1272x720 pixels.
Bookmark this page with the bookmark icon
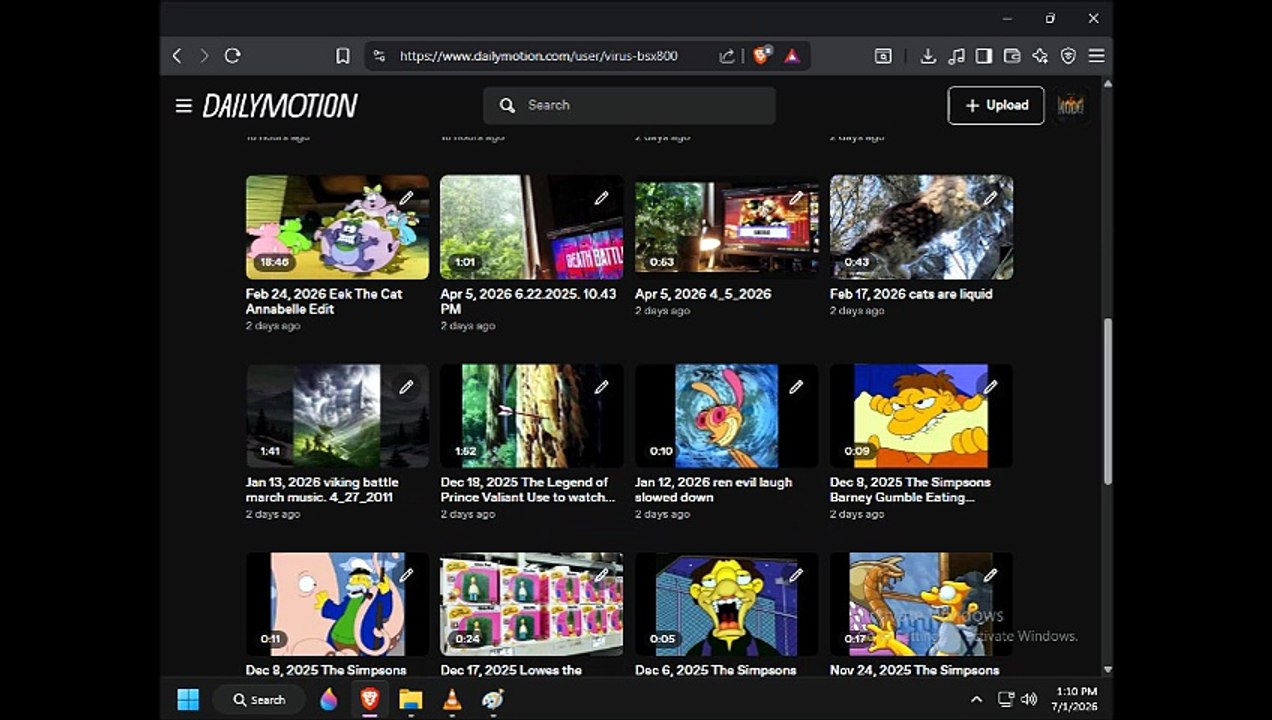click(342, 56)
